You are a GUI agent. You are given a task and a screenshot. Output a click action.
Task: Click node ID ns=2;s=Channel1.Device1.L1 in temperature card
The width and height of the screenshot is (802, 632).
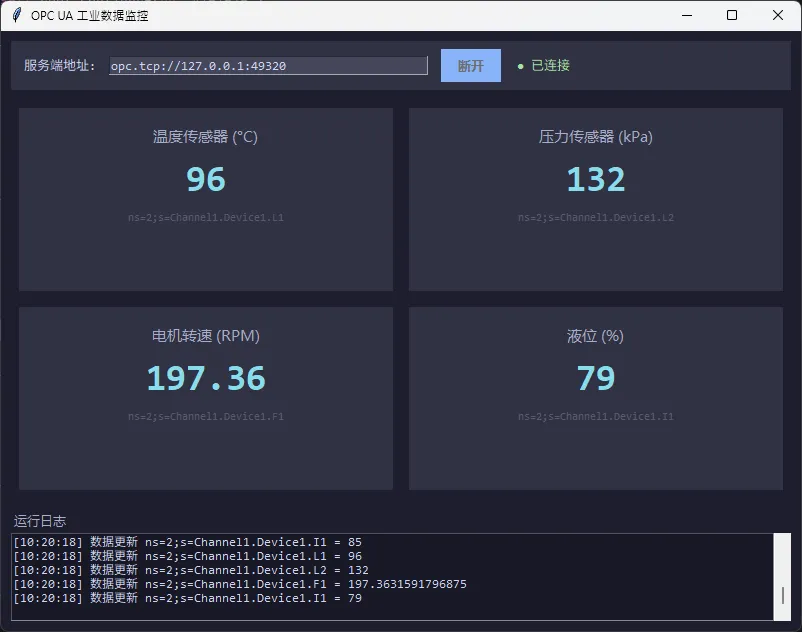pos(206,217)
